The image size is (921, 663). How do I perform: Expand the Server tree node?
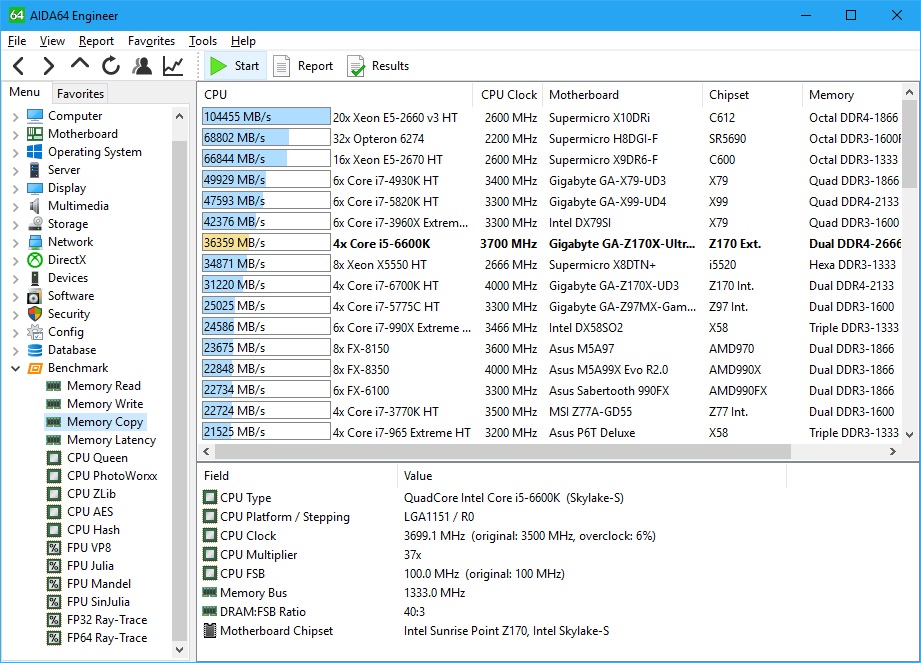click(15, 170)
